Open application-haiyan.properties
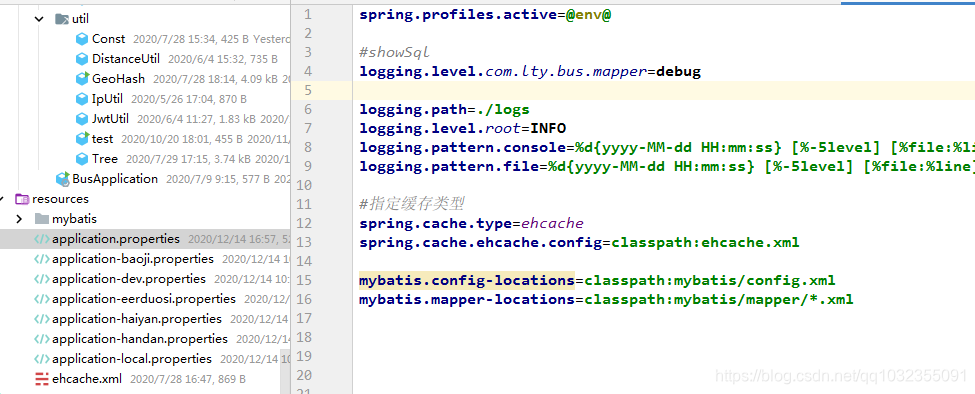Image resolution: width=975 pixels, height=394 pixels. pos(137,319)
